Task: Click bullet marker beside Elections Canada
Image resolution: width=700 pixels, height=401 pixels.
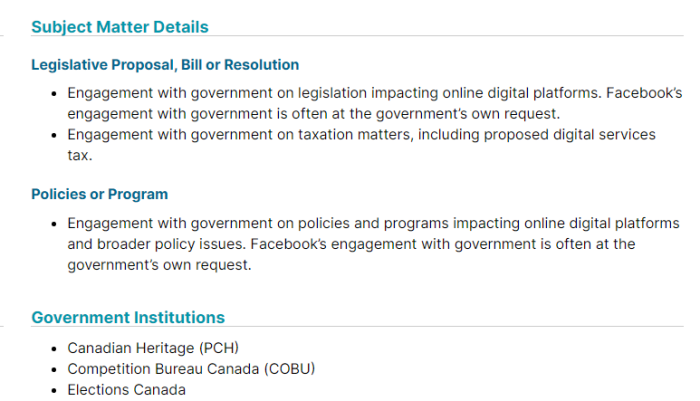Action: coord(54,390)
